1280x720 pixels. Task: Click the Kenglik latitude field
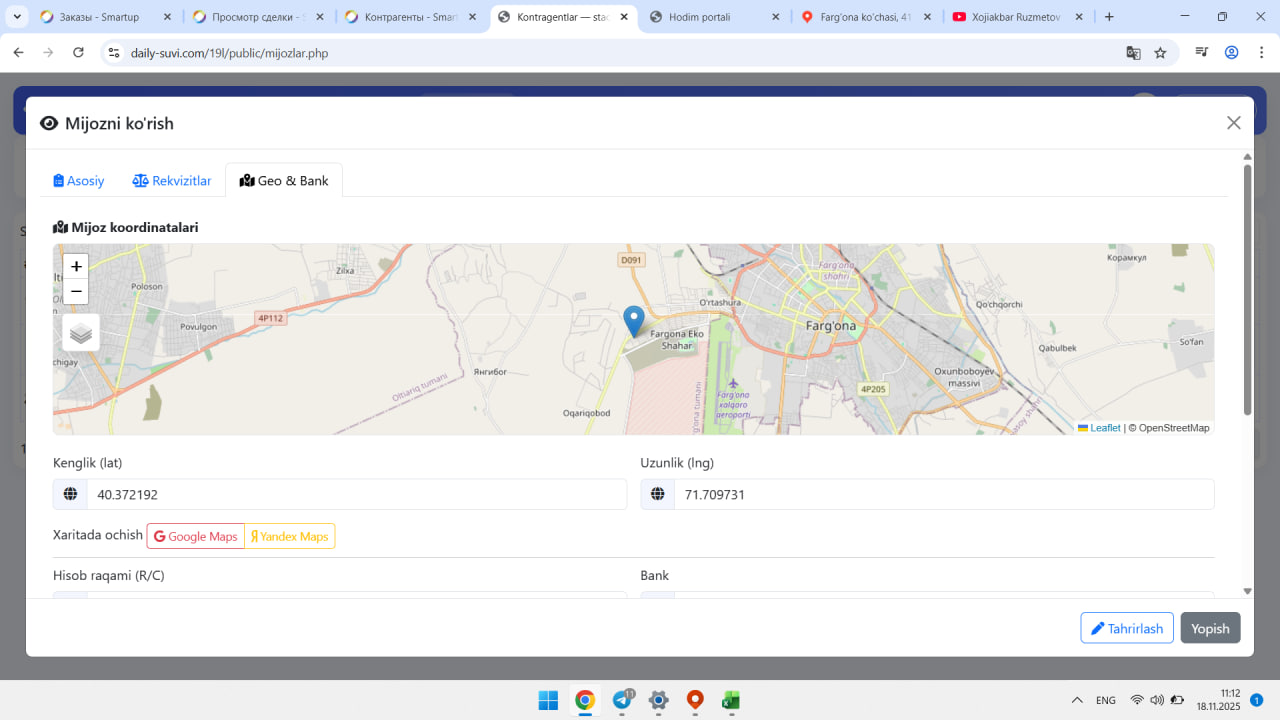tap(356, 494)
